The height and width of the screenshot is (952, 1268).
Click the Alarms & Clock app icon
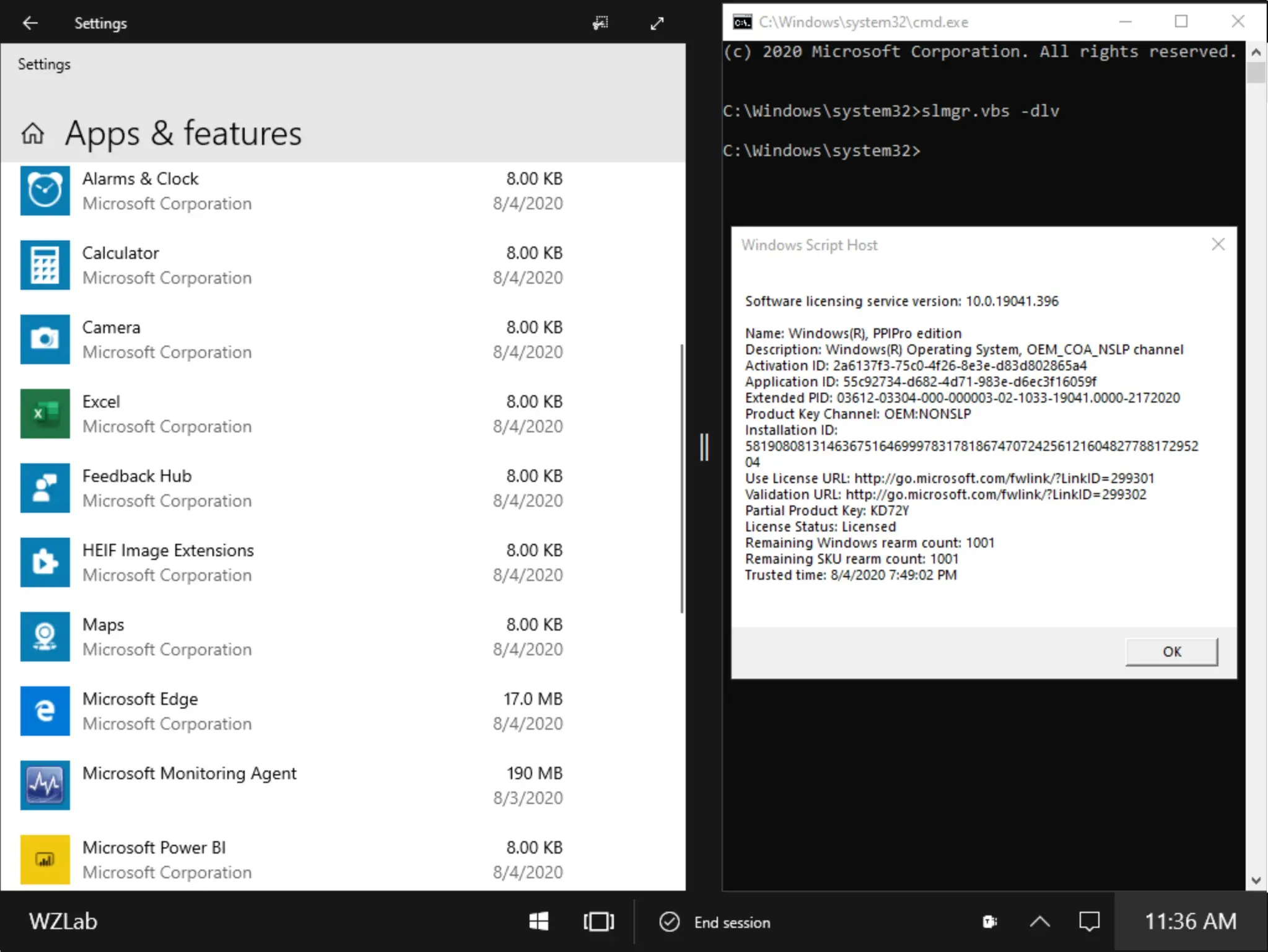[x=45, y=191]
